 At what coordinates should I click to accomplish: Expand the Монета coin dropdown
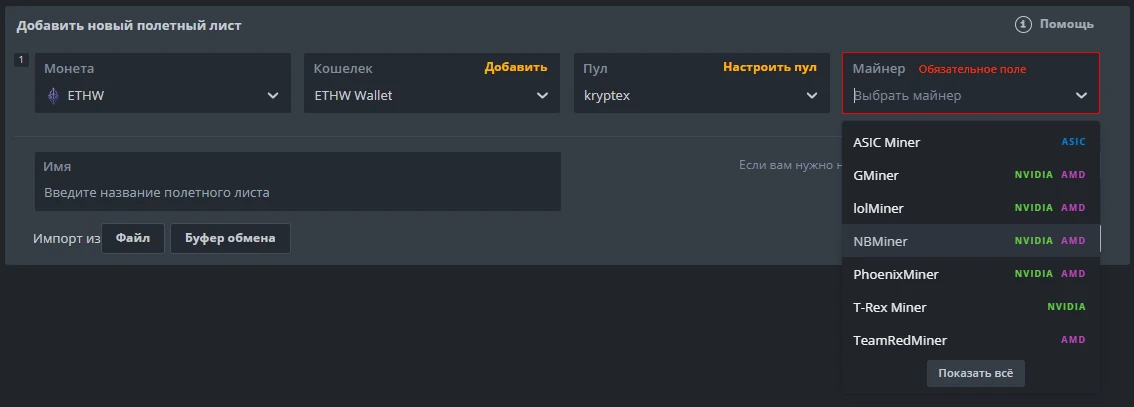pyautogui.click(x=273, y=96)
